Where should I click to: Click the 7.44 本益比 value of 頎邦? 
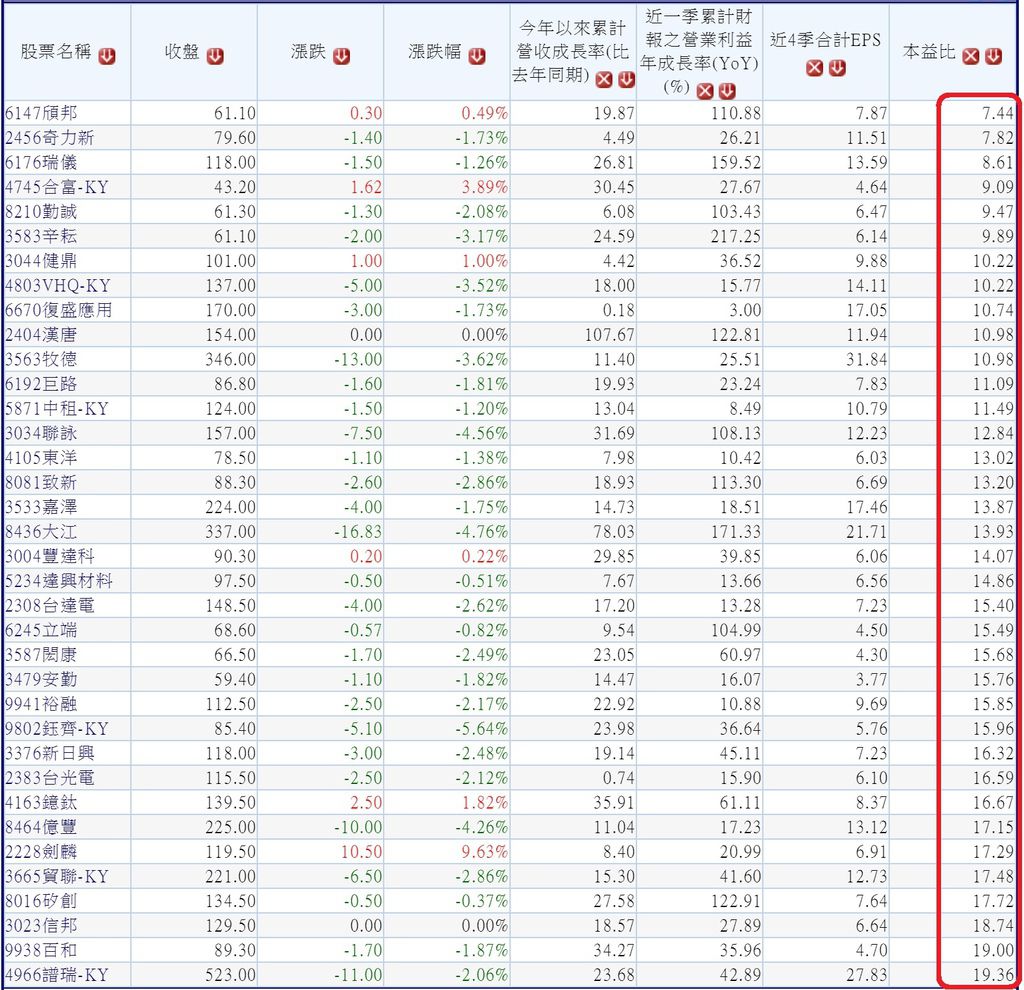998,113
